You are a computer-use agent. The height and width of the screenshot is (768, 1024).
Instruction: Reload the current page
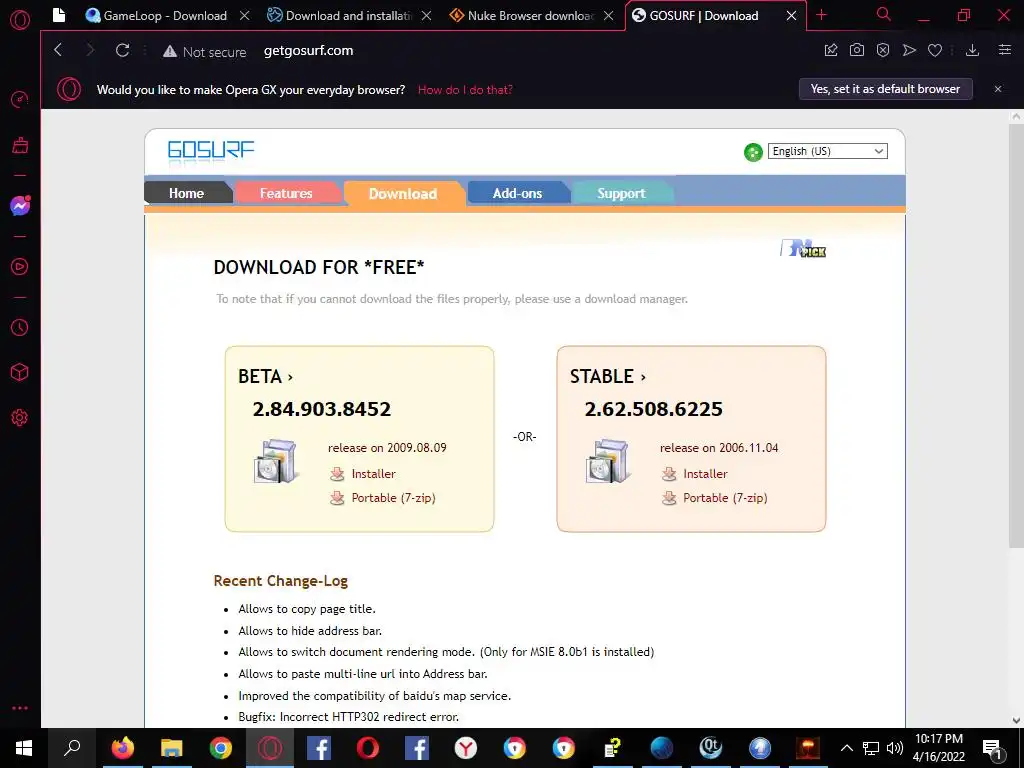coord(122,50)
